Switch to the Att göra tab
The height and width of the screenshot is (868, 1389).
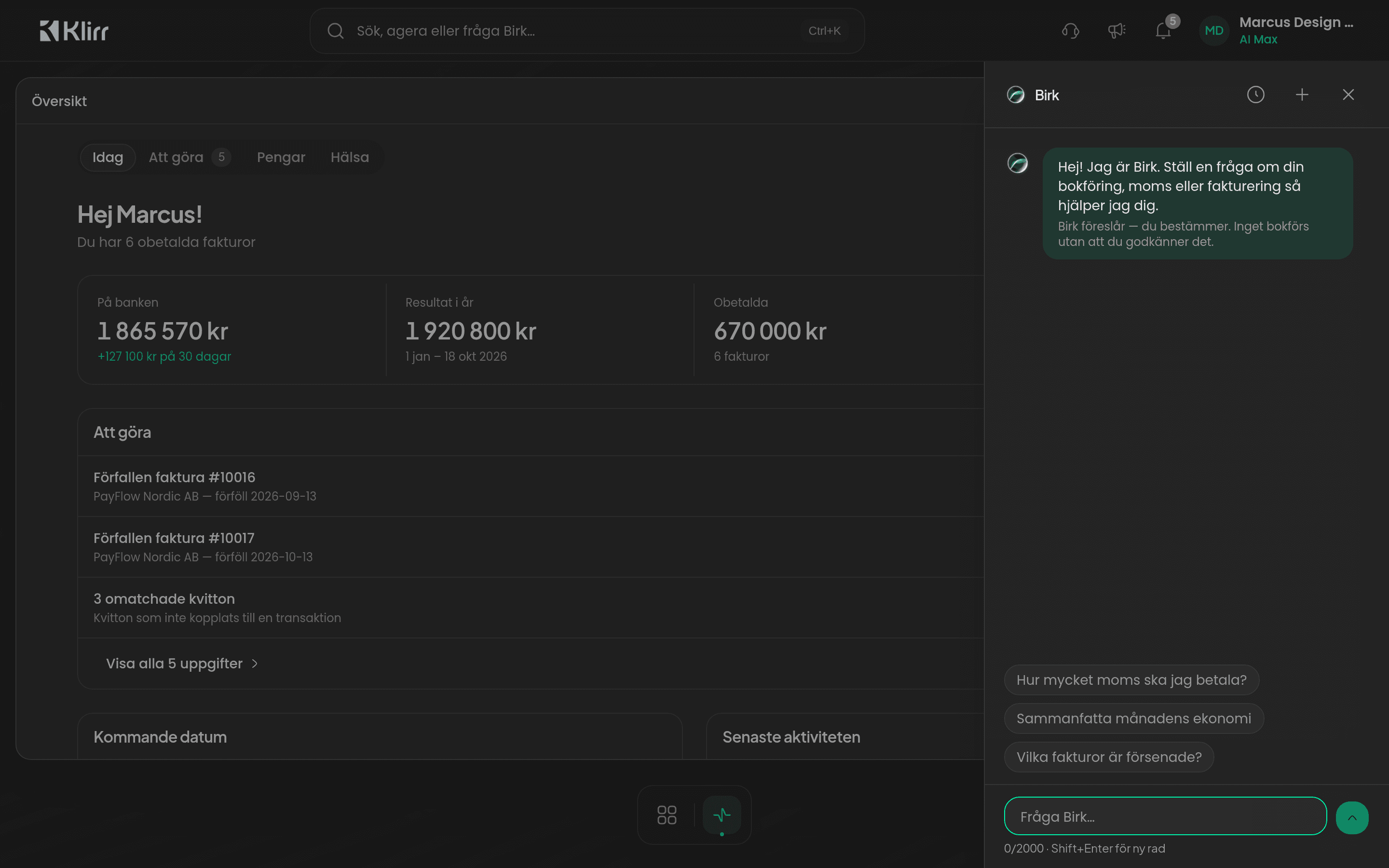(x=190, y=157)
